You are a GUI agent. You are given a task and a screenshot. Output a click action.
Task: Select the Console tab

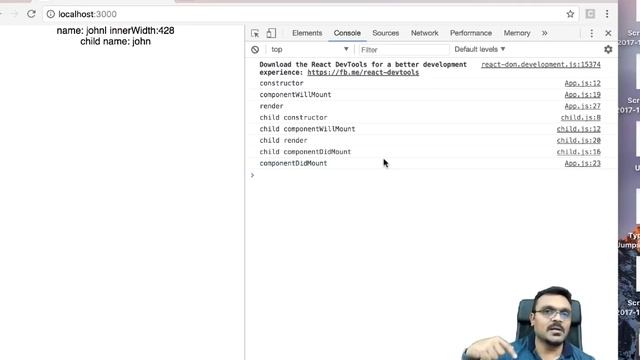(x=347, y=33)
